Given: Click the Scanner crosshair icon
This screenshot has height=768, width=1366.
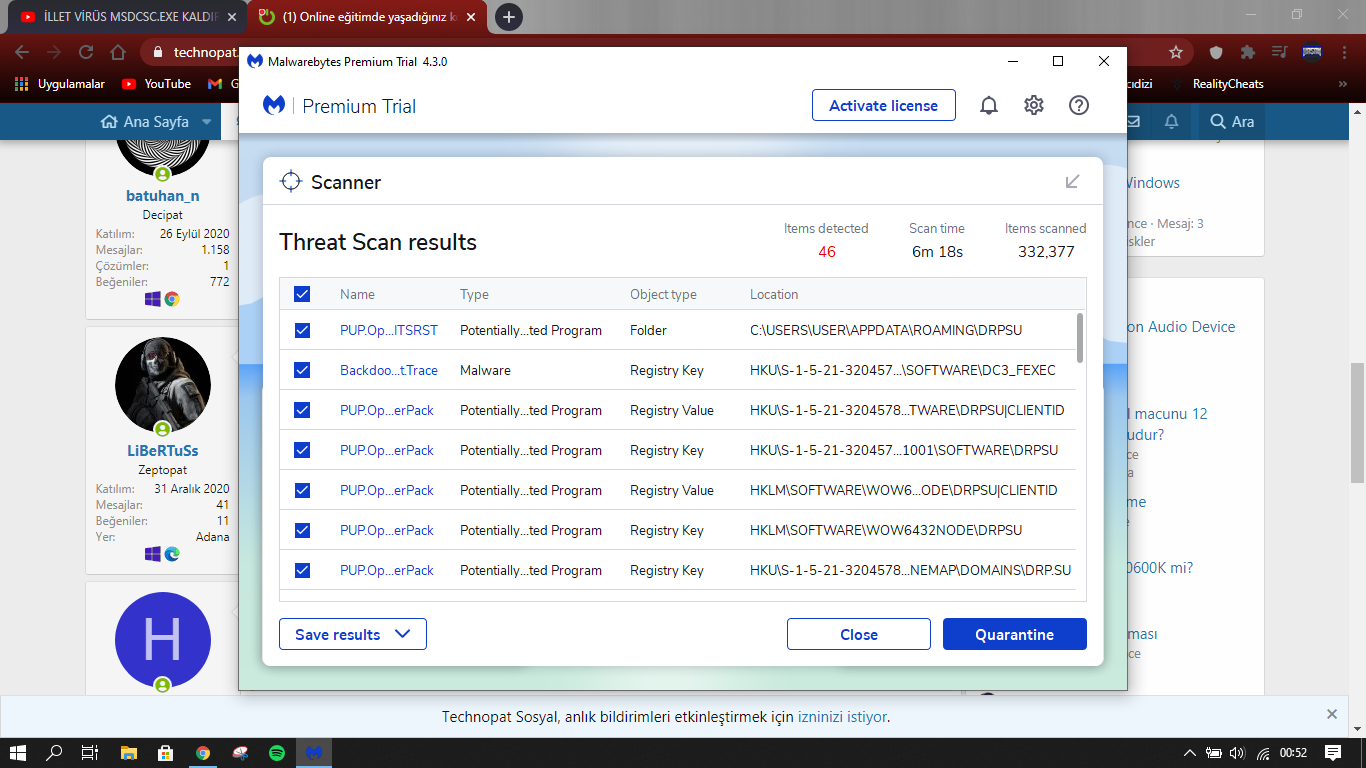Looking at the screenshot, I should pyautogui.click(x=290, y=181).
